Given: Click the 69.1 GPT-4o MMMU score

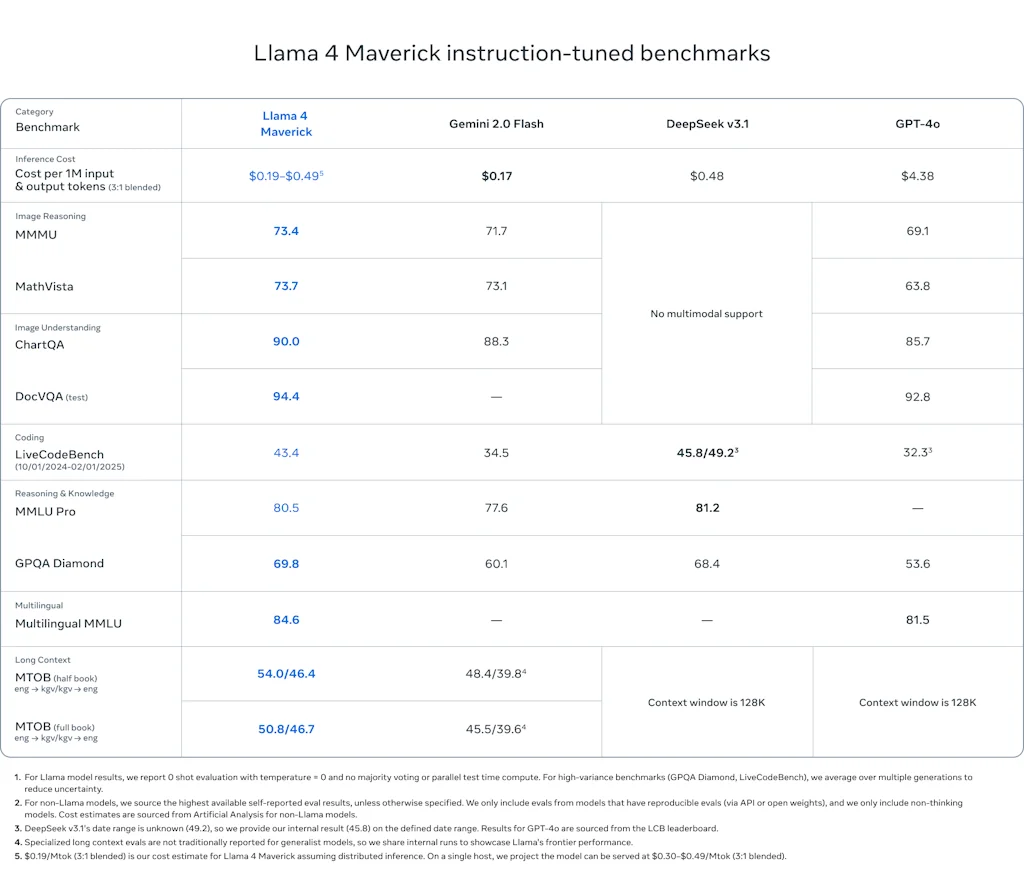Looking at the screenshot, I should 918,231.
